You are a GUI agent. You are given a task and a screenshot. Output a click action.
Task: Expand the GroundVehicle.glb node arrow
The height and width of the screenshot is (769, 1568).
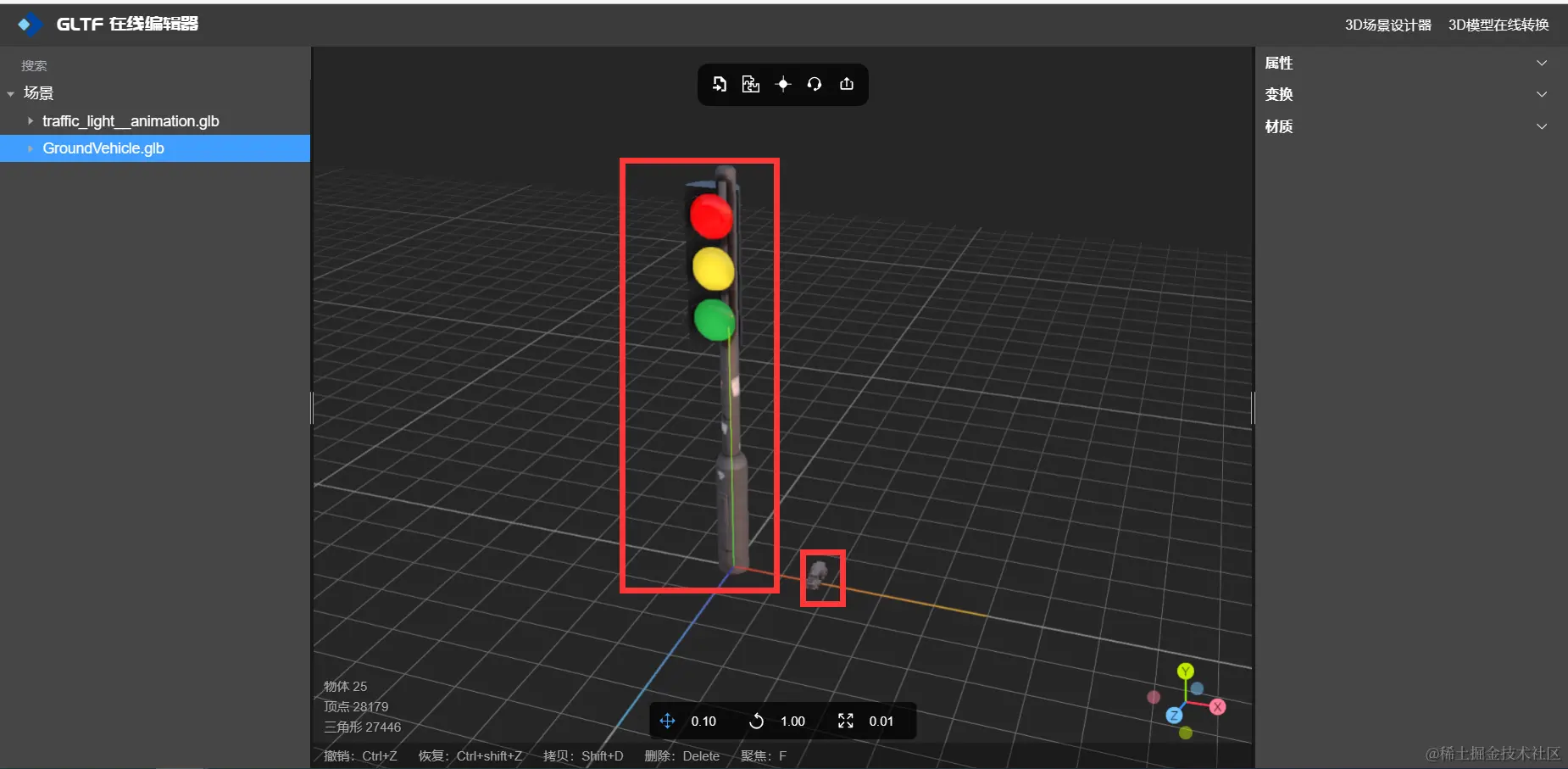tap(31, 148)
